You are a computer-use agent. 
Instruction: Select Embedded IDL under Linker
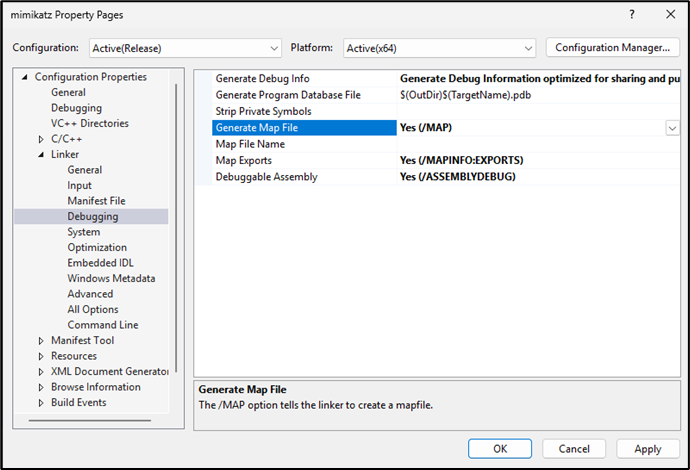[x=100, y=263]
